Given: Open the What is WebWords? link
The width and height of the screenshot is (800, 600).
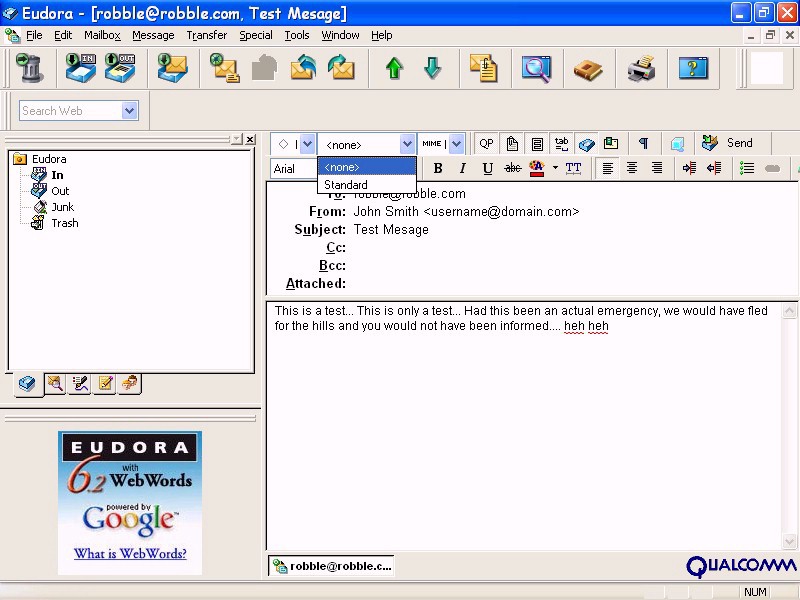Looking at the screenshot, I should pyautogui.click(x=130, y=554).
